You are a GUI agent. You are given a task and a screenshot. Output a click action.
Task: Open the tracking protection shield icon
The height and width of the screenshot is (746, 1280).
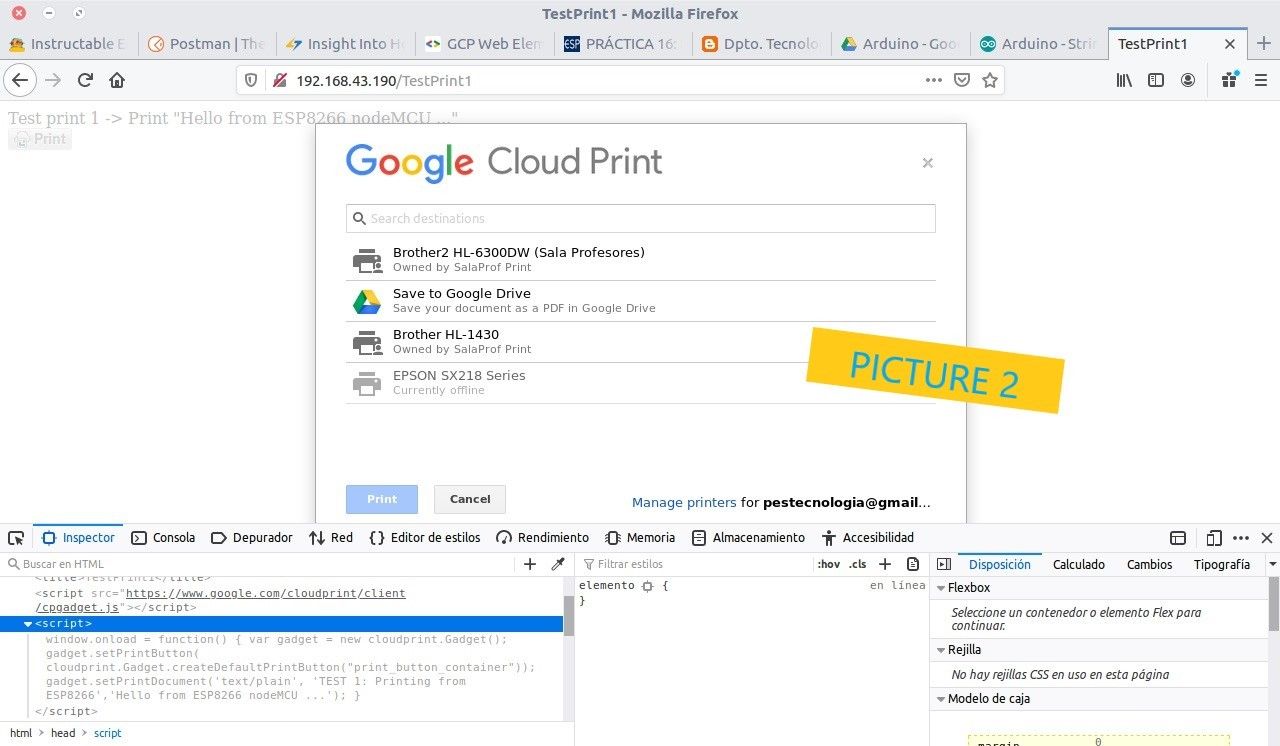coord(251,80)
